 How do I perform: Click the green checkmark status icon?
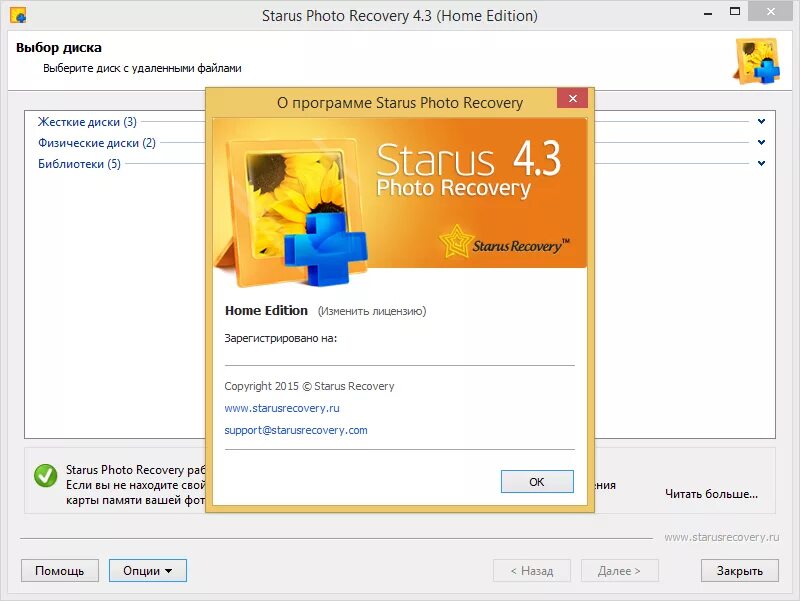[x=45, y=475]
